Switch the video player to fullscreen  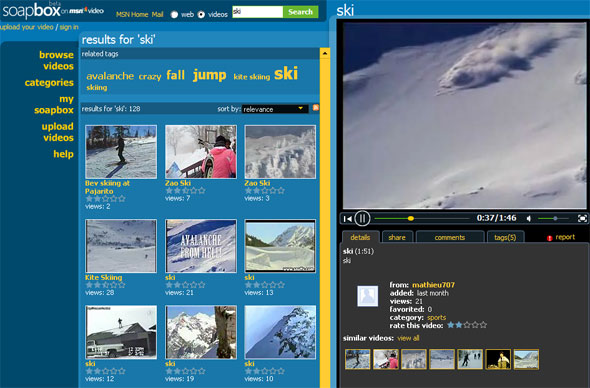[582, 218]
